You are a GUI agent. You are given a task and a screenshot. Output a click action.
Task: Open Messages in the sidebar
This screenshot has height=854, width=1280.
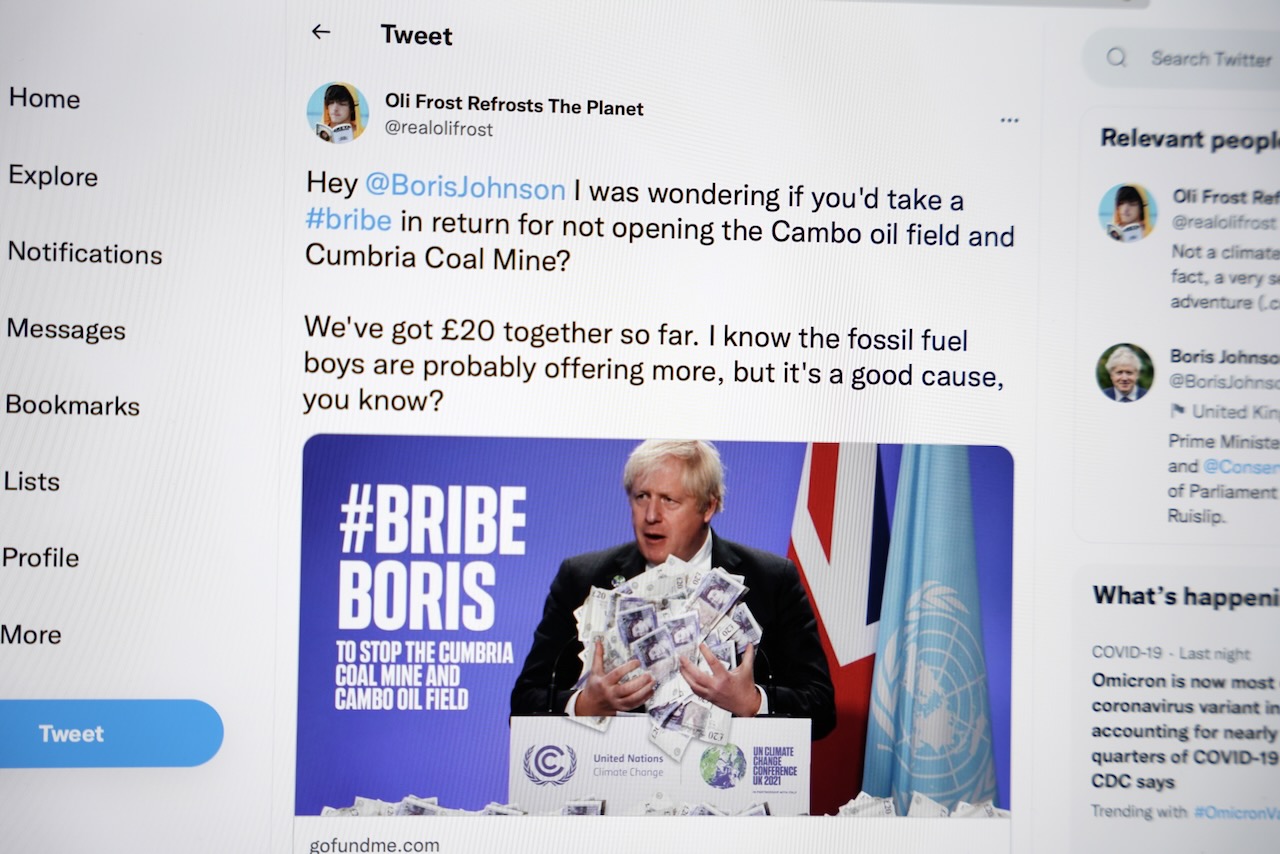pyautogui.click(x=66, y=329)
